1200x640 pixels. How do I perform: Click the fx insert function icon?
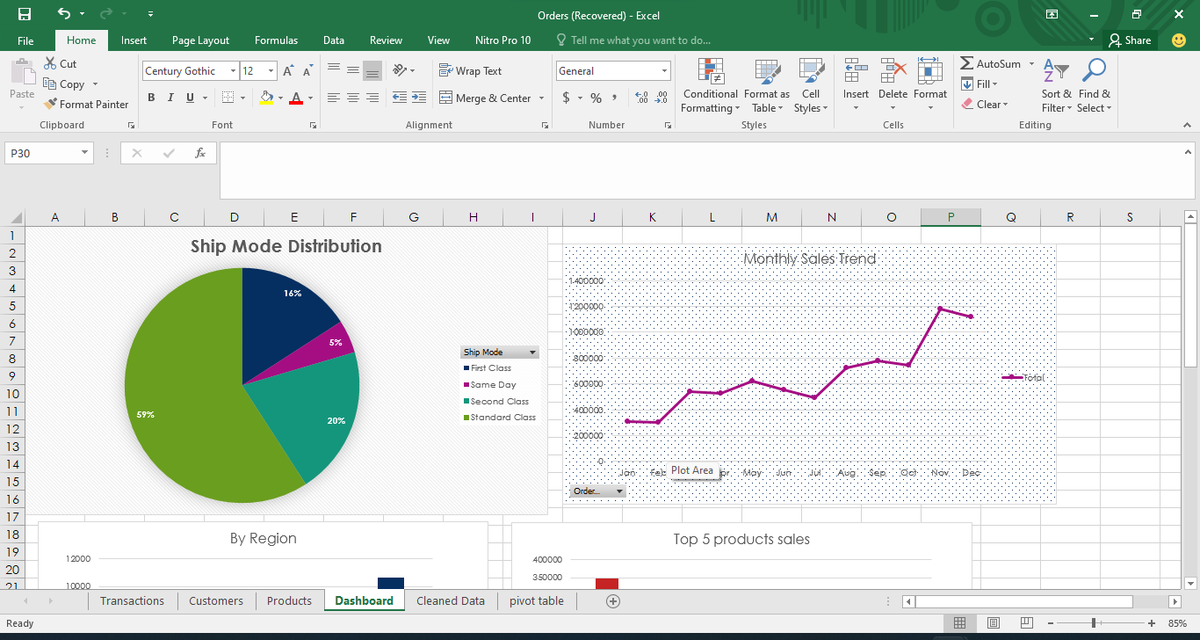click(201, 153)
